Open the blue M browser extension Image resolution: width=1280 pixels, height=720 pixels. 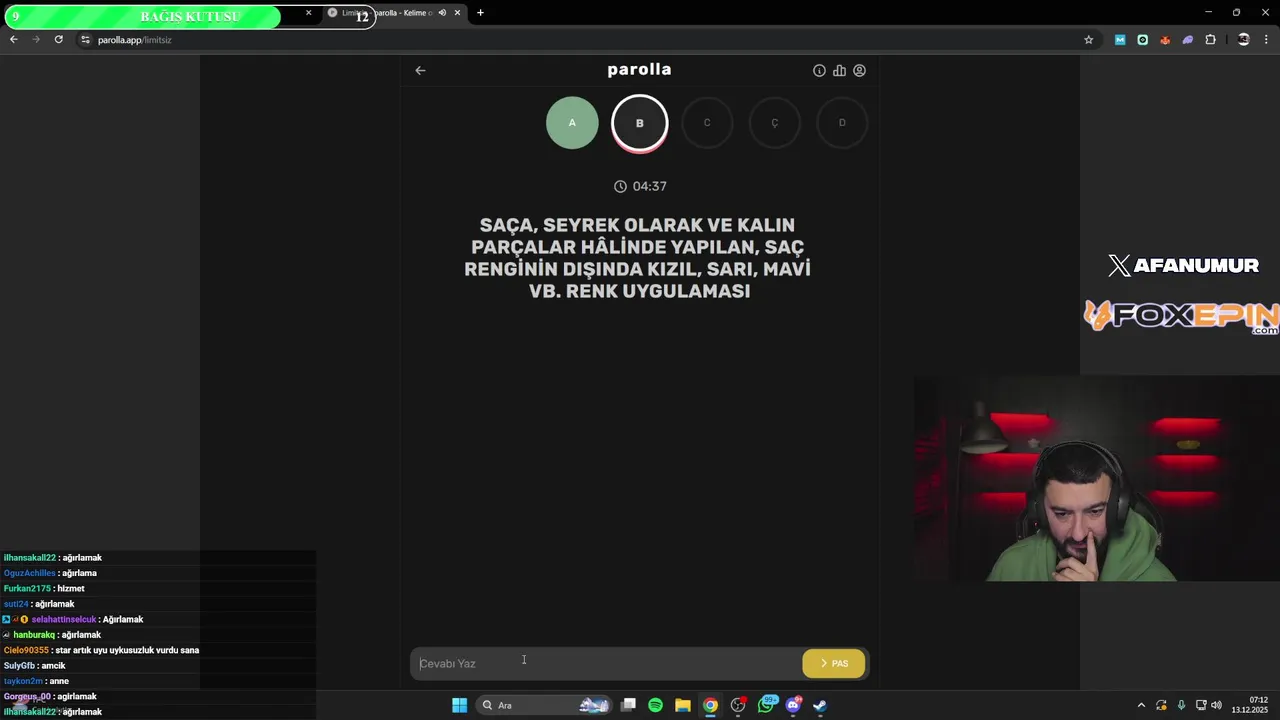pos(1120,40)
